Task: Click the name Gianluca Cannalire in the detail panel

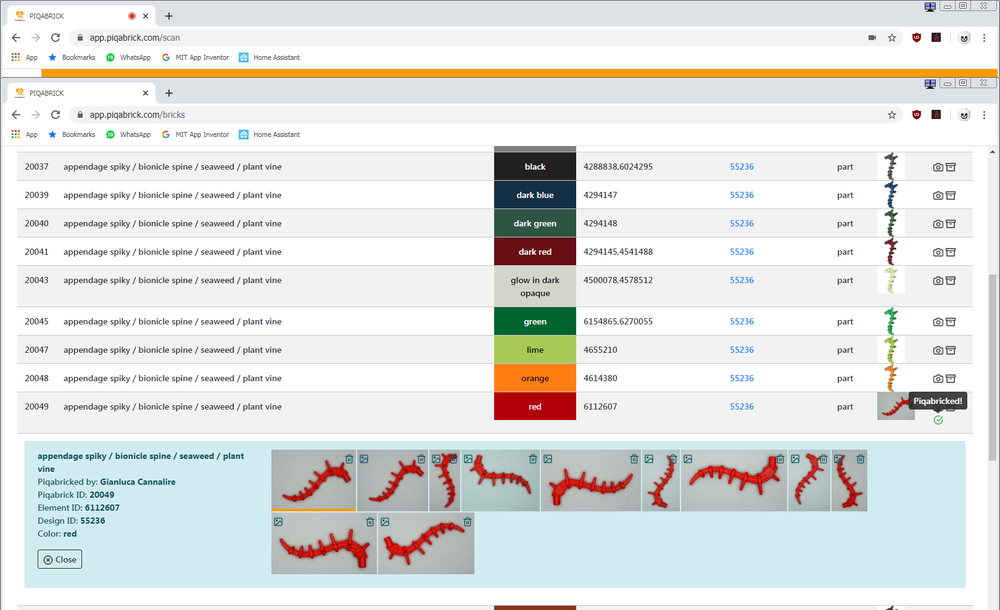Action: click(x=138, y=482)
